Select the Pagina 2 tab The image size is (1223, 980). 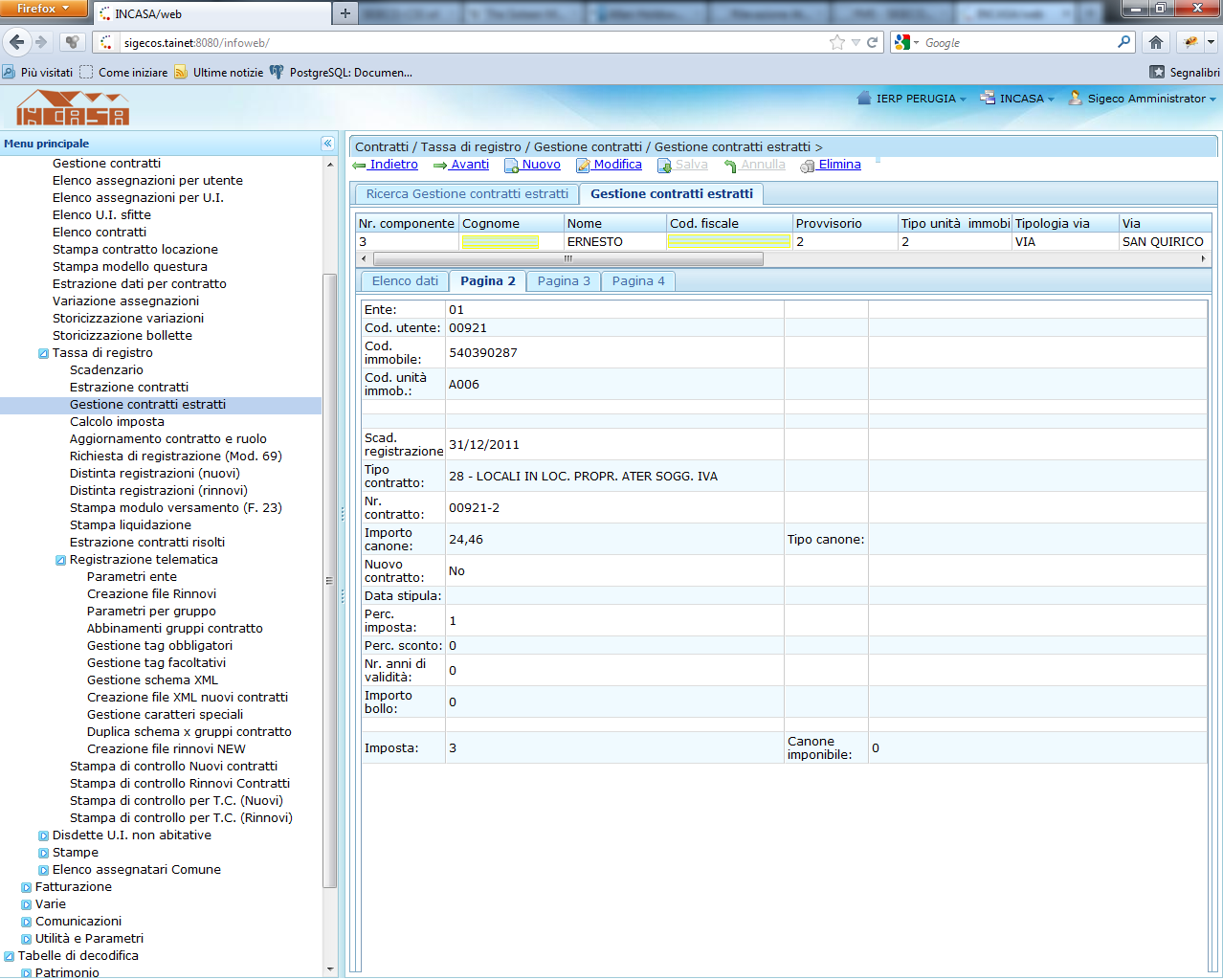pos(488,281)
